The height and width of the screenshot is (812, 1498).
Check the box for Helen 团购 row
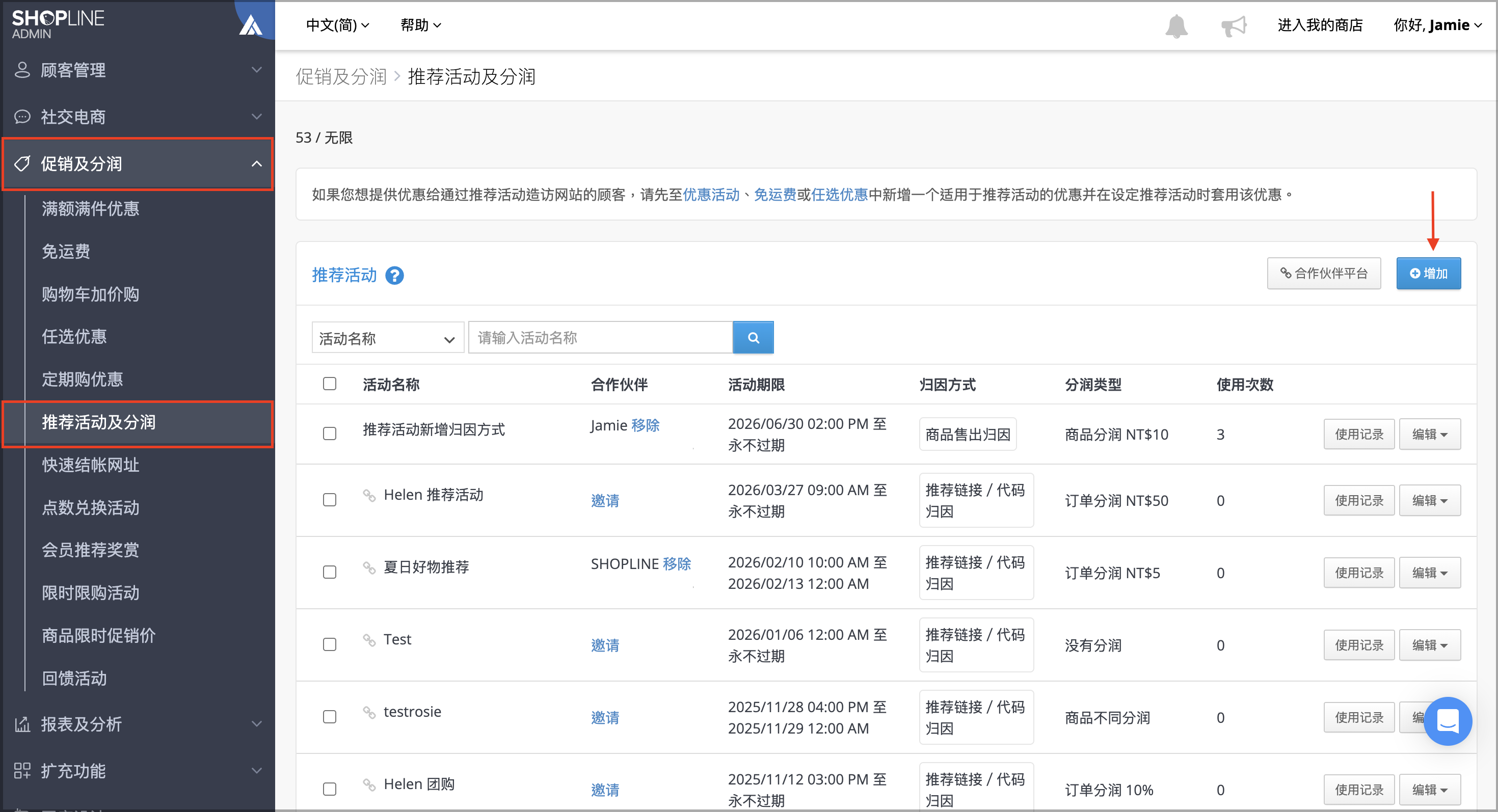330,789
